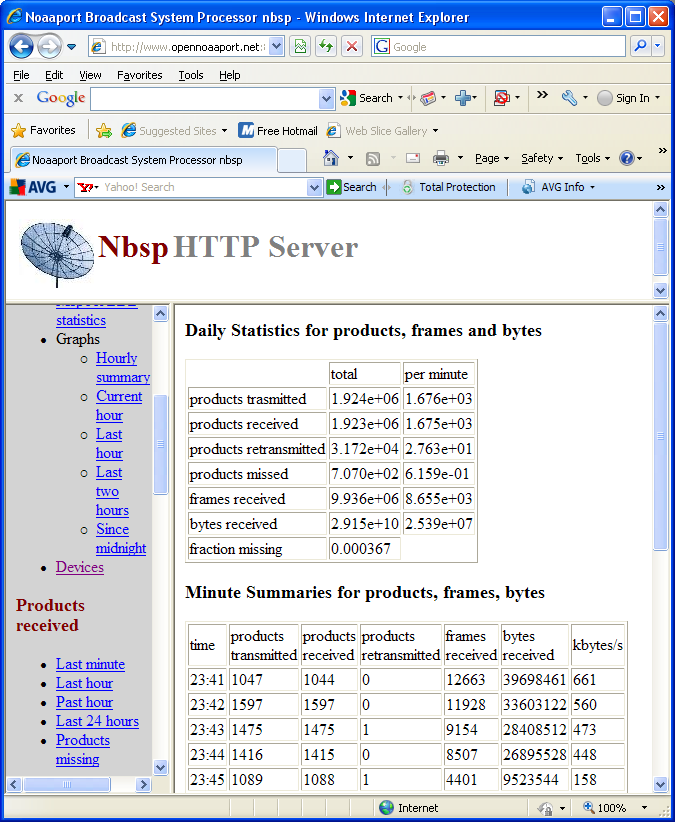Click the Yahoo! Search input field

pos(203,187)
